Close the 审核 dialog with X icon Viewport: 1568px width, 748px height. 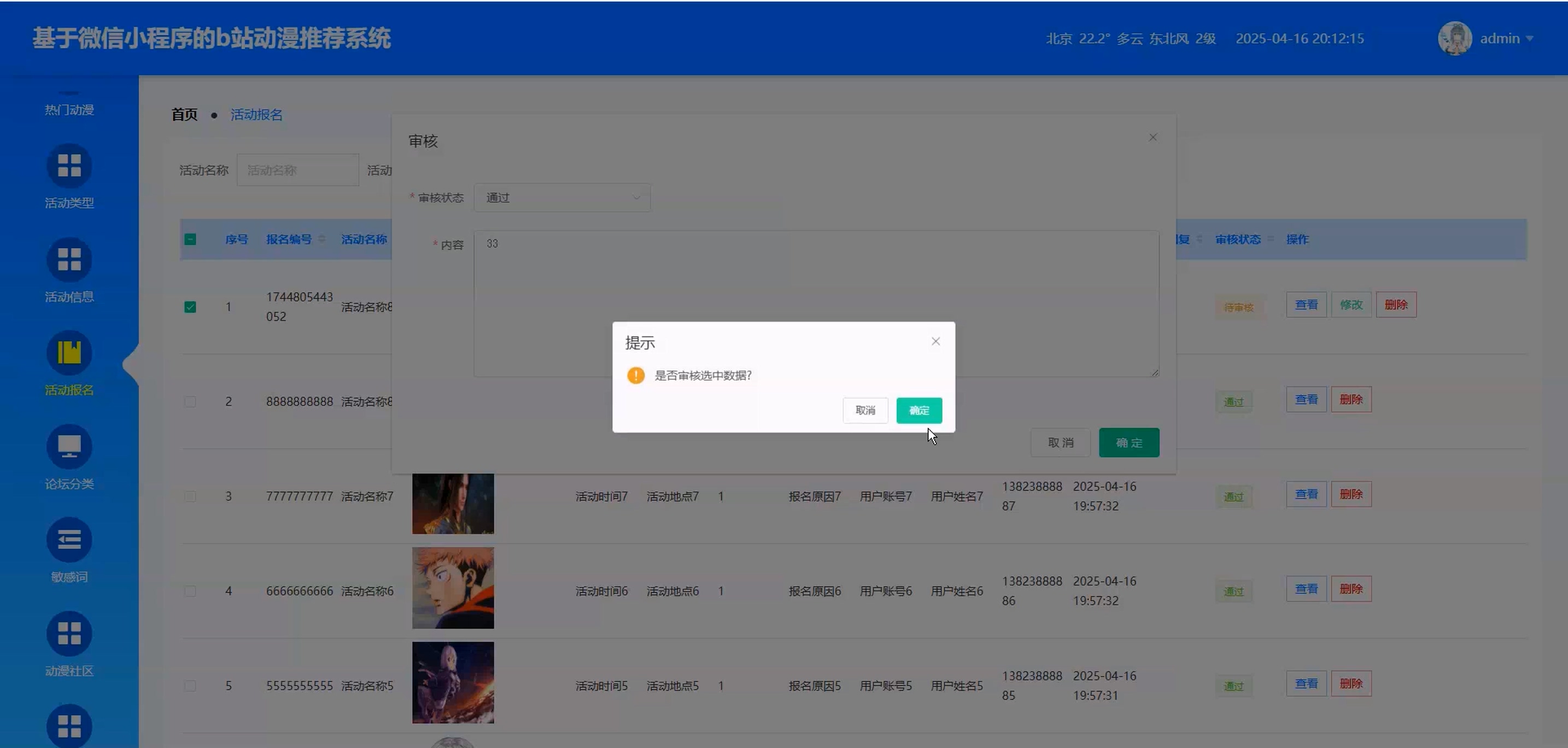(1152, 138)
